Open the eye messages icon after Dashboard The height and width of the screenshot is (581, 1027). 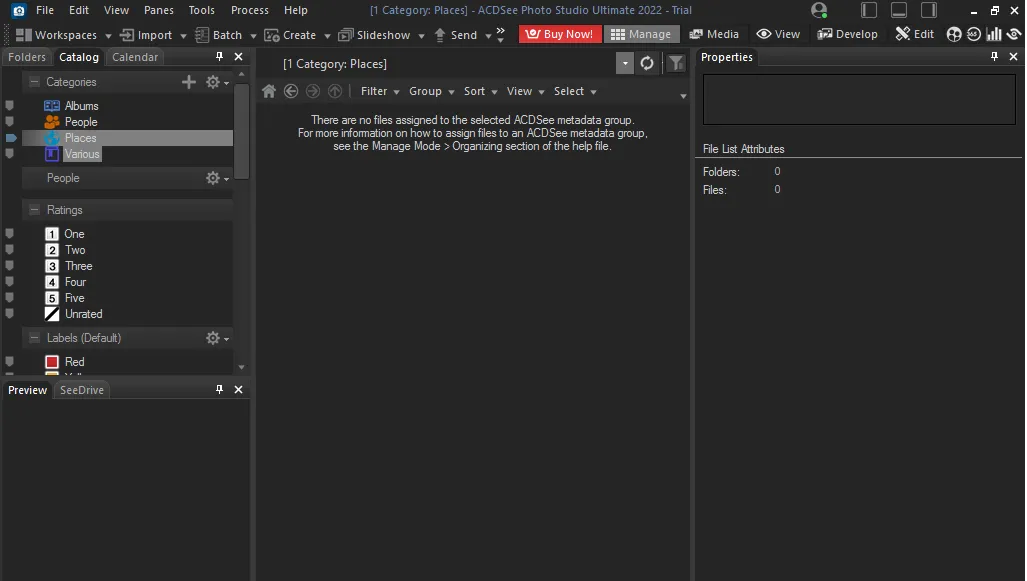click(1015, 34)
